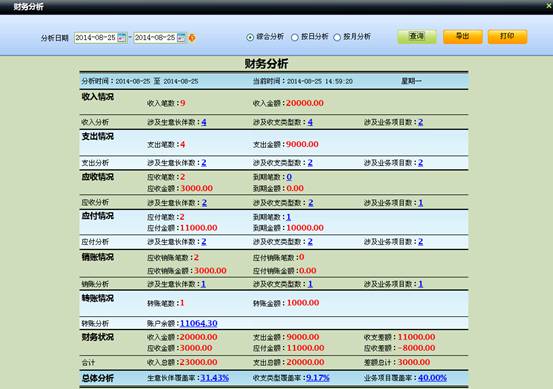Open 应收分析 涉及生意伙伴数 link 2
The image size is (553, 389).
204,203
